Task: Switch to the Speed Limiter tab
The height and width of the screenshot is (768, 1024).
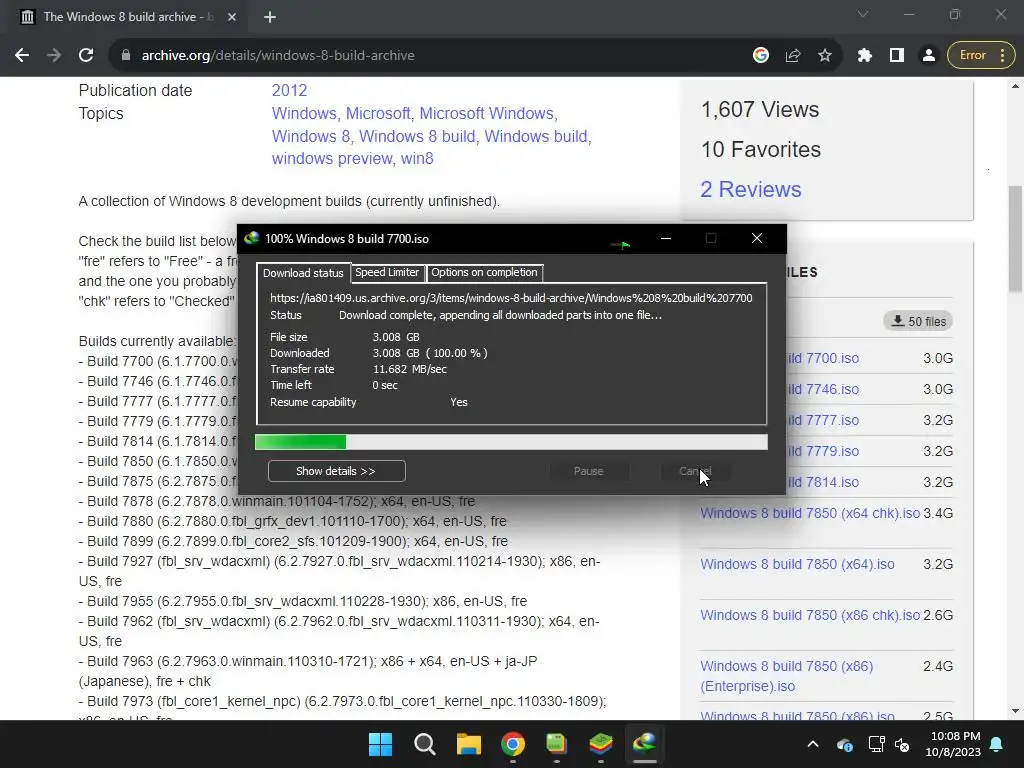Action: (387, 272)
